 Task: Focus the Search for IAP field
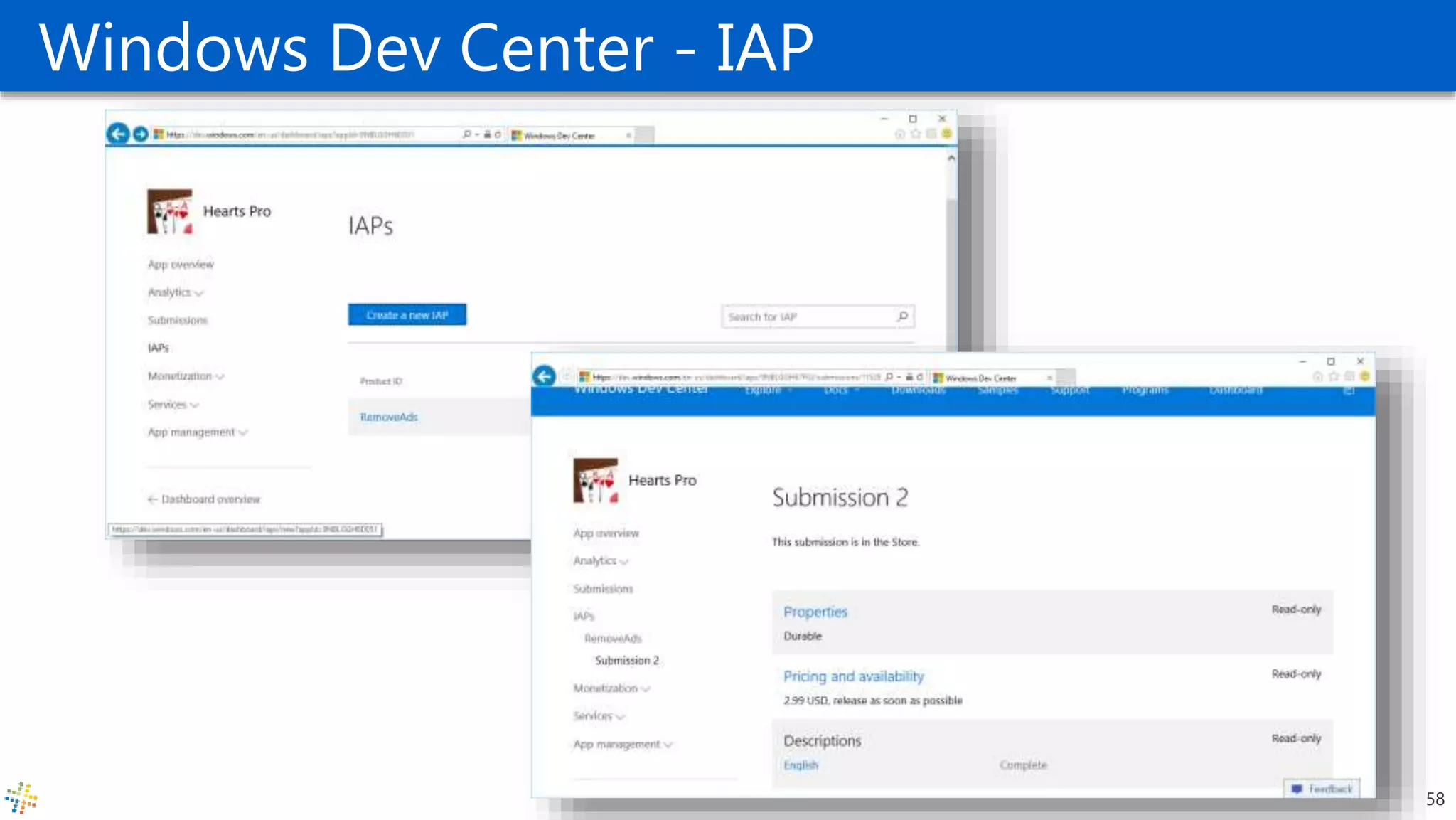tap(818, 316)
